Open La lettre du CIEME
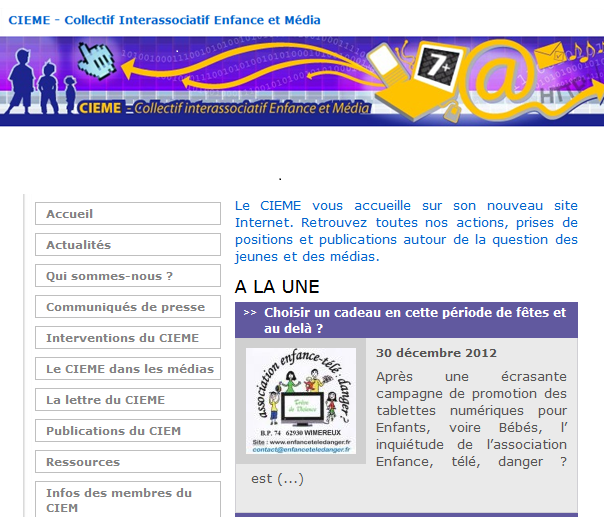Viewport: 612px width, 522px height. (127, 400)
